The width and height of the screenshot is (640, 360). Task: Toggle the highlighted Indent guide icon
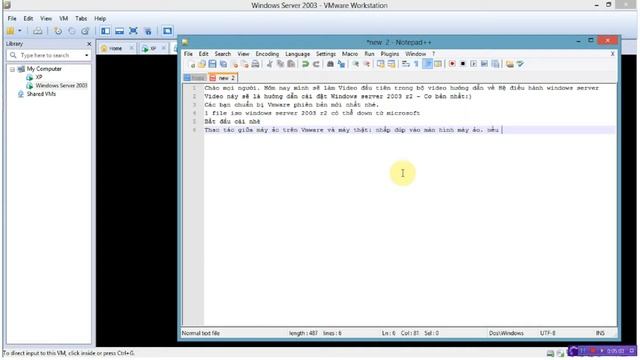[x=427, y=64]
